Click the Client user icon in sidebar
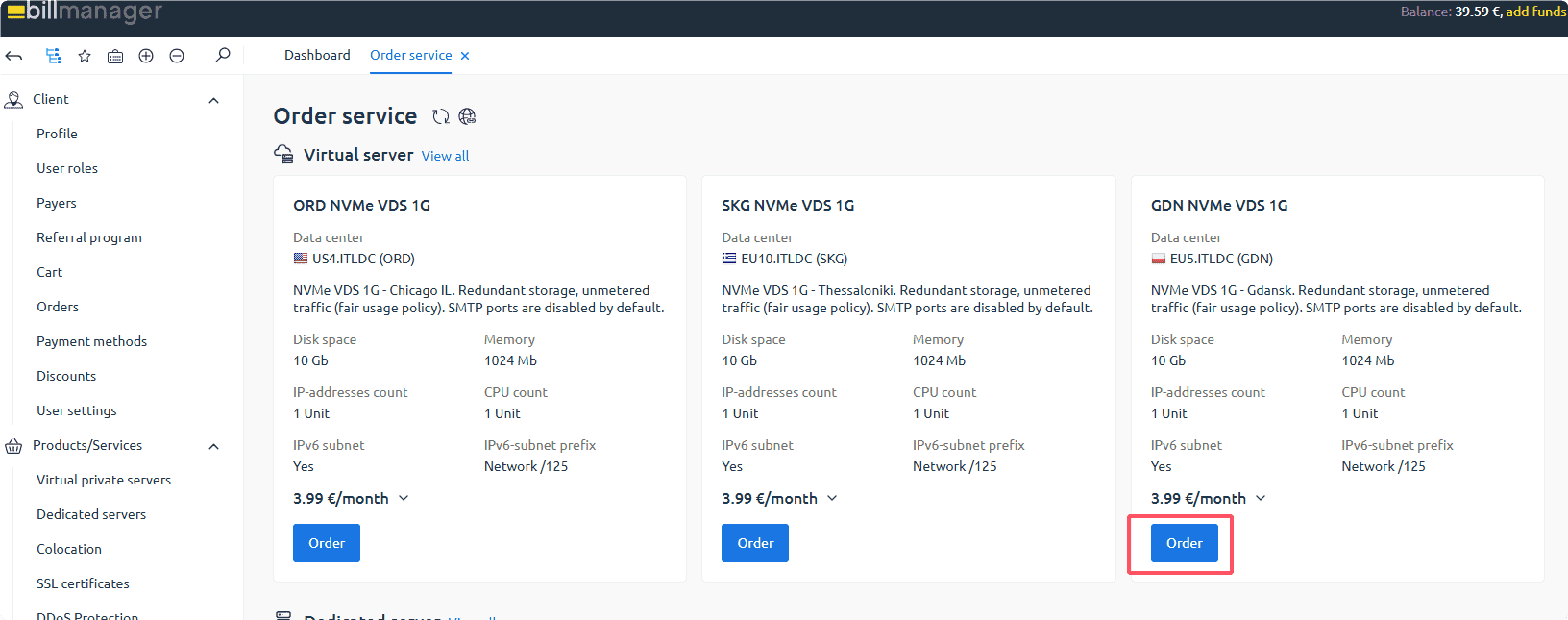1568x620 pixels. [13, 99]
